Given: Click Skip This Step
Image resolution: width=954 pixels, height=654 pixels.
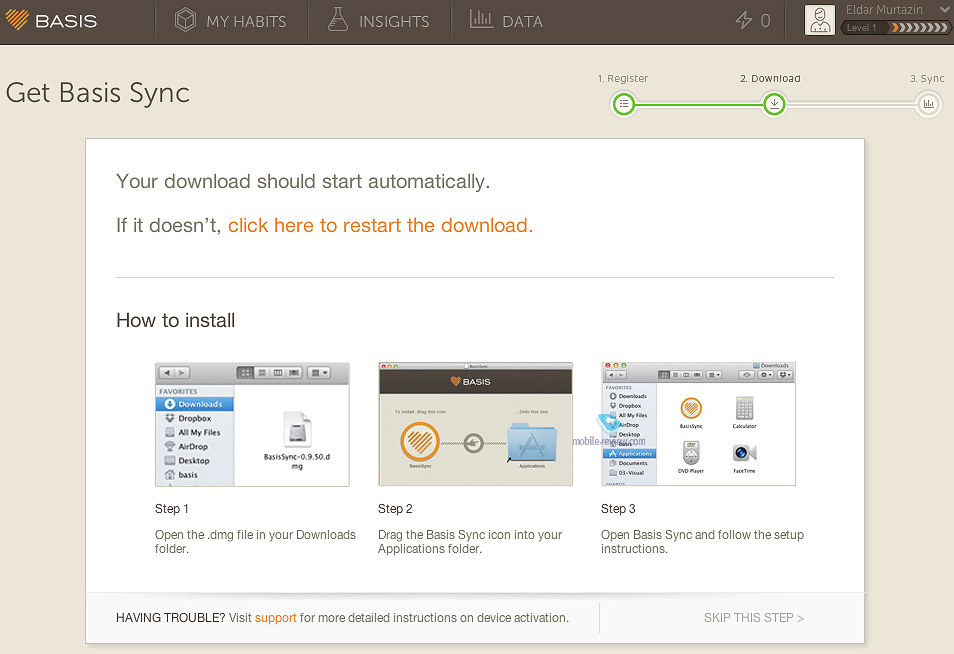Looking at the screenshot, I should pos(754,618).
